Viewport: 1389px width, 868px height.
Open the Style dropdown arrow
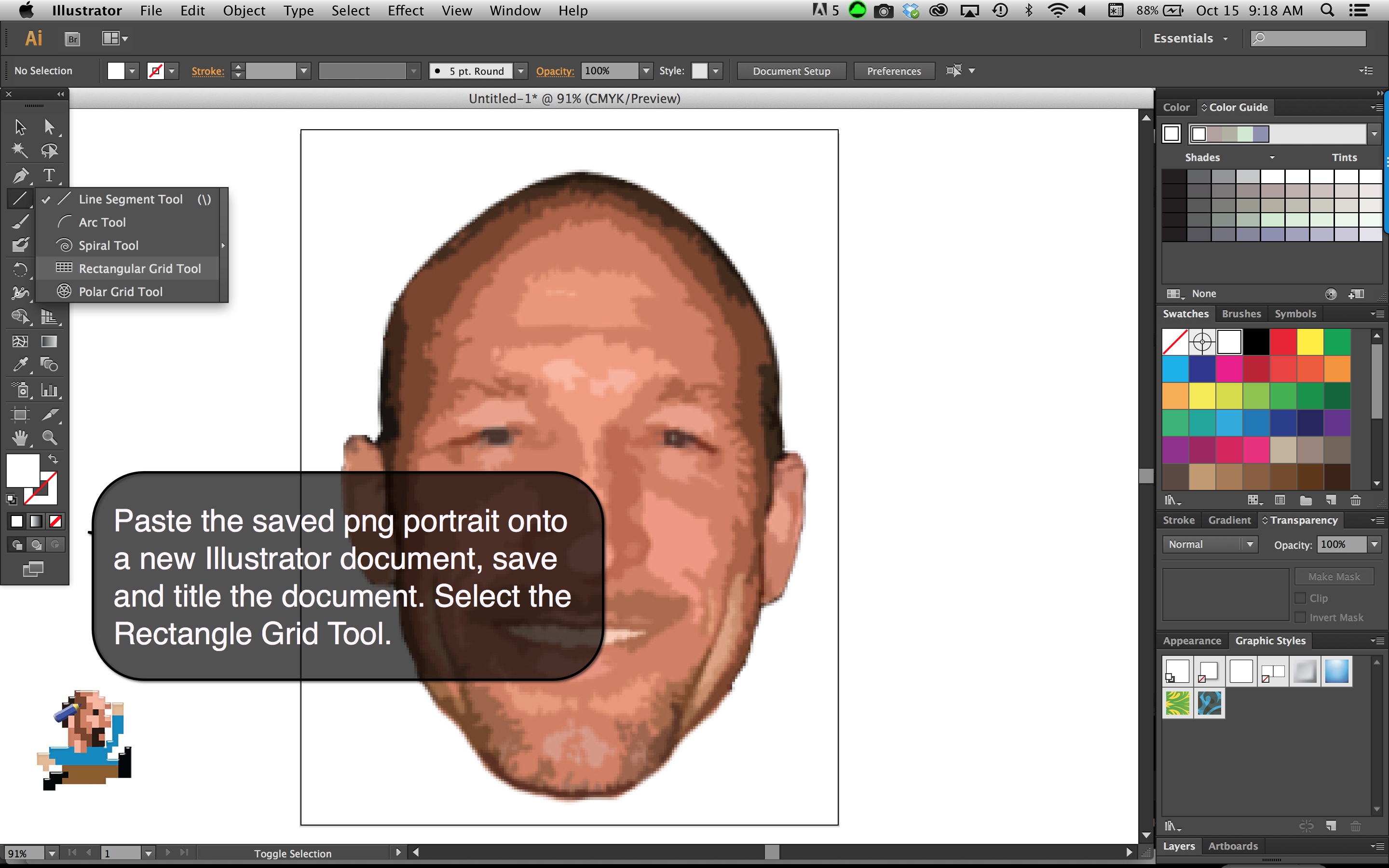point(716,70)
